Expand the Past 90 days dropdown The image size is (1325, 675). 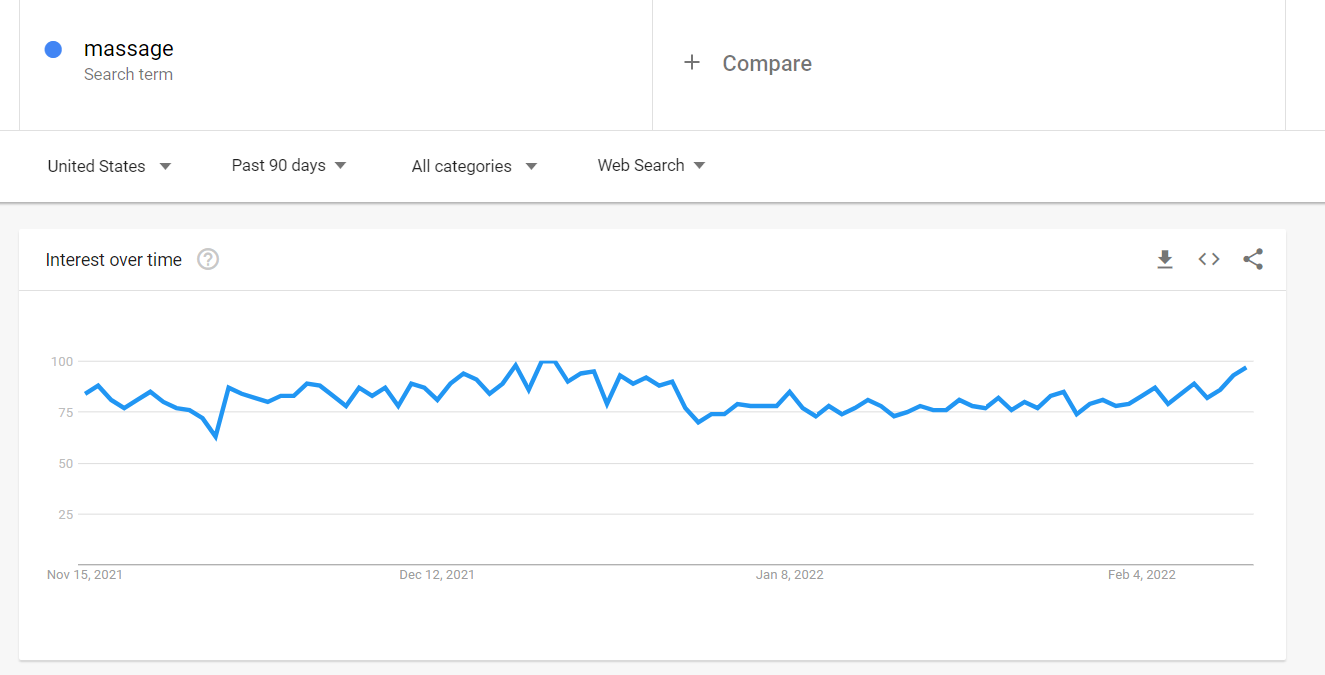click(289, 165)
